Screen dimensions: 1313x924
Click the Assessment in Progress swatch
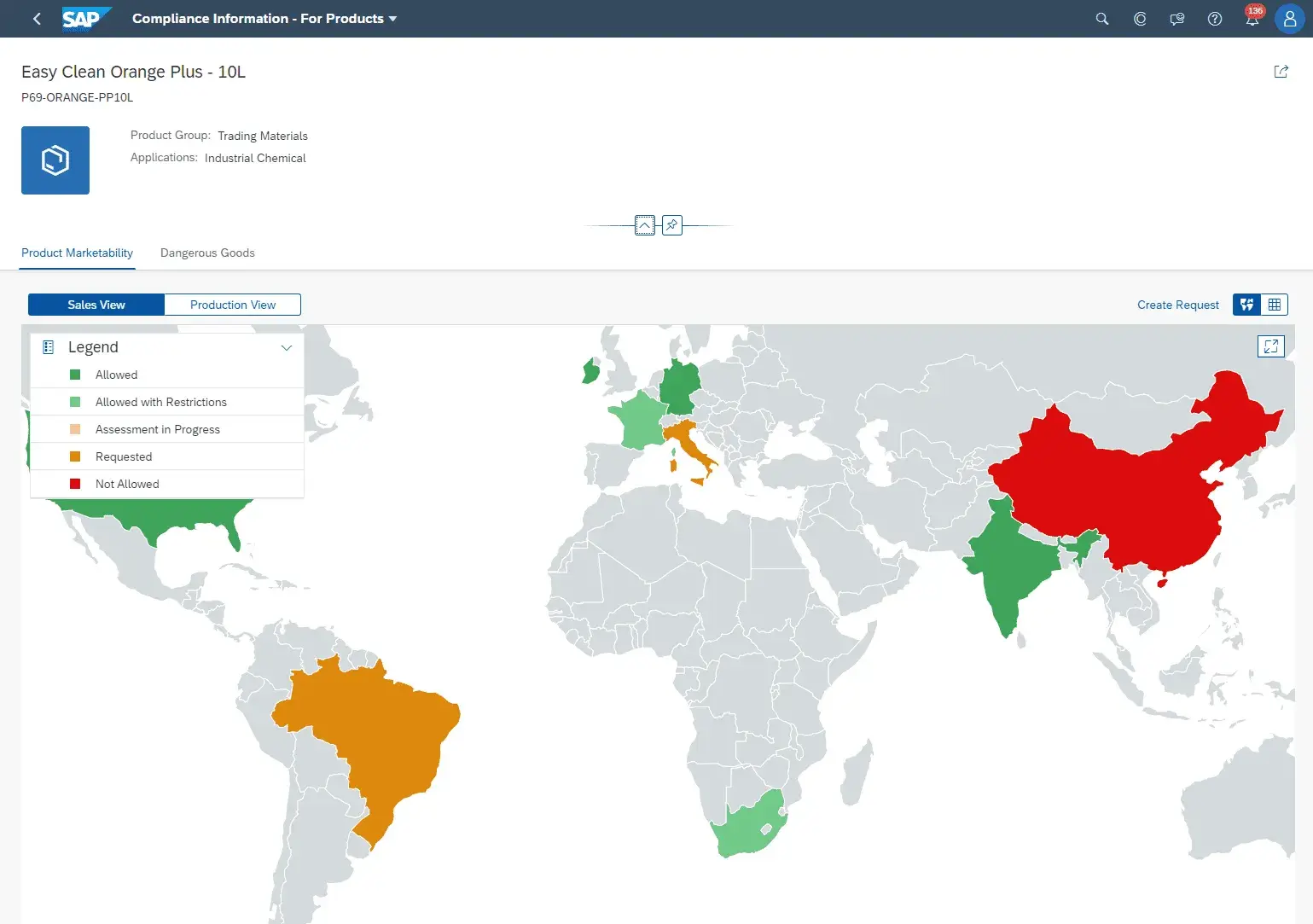pos(75,429)
